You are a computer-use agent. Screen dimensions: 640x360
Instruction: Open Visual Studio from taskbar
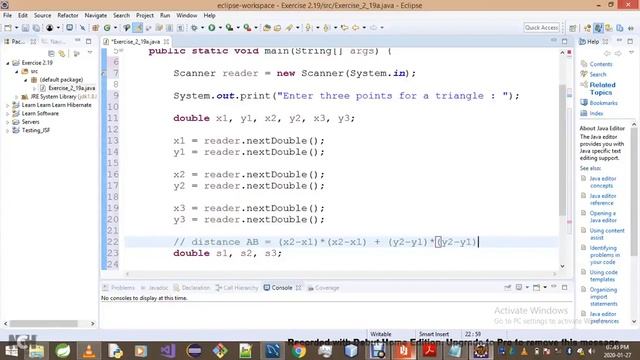(168, 351)
